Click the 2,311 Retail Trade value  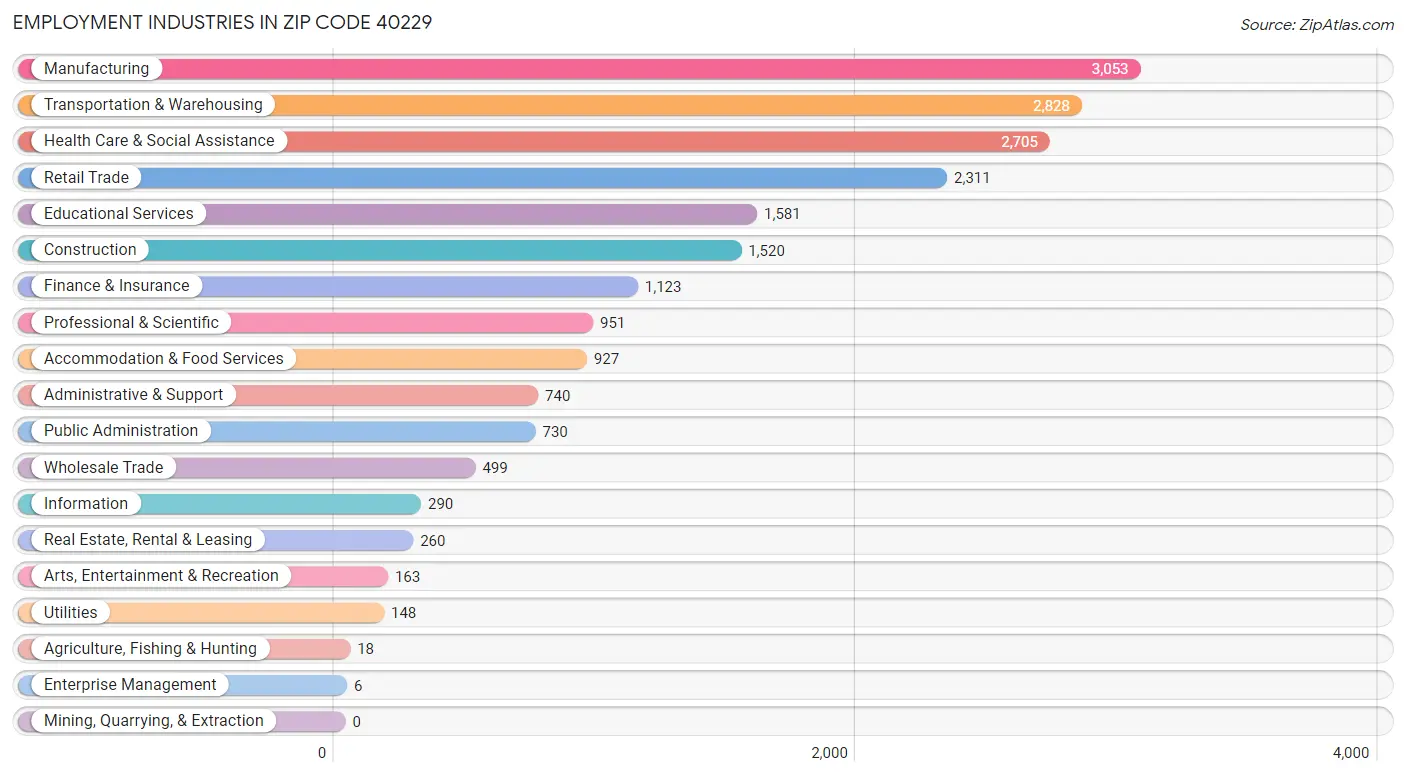tap(972, 178)
